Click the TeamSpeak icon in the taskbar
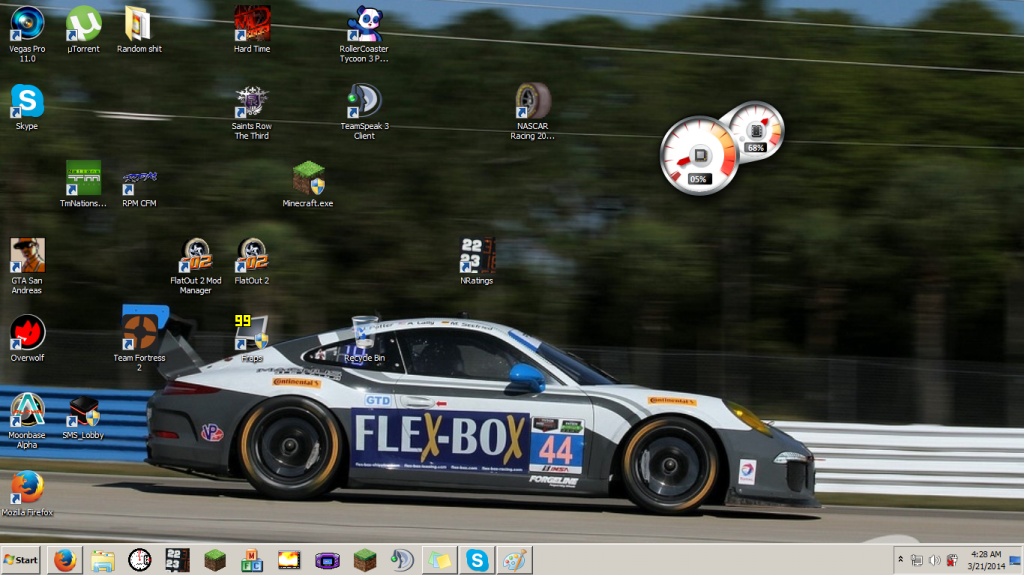This screenshot has height=575, width=1024. click(x=402, y=560)
